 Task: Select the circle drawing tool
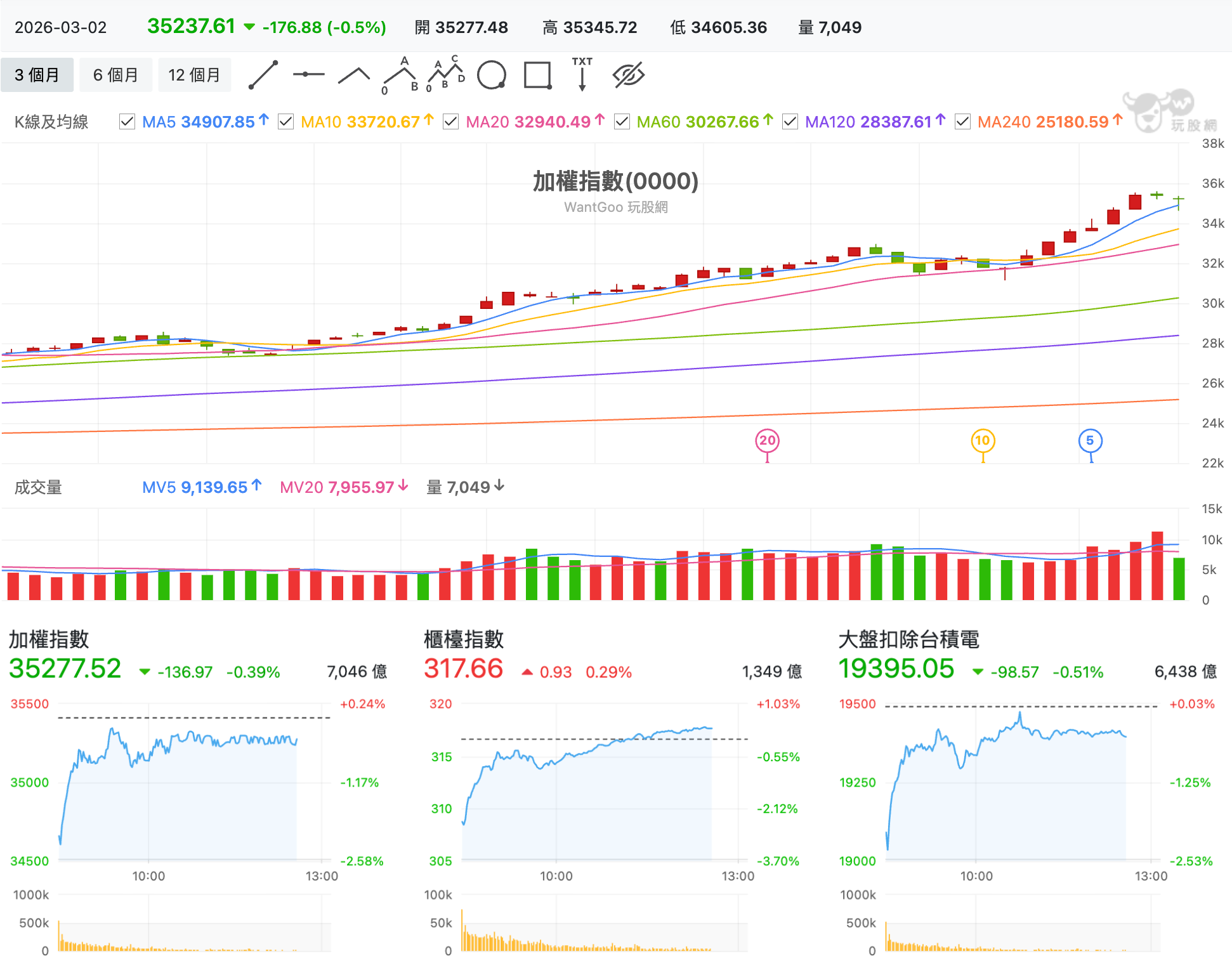tap(492, 75)
